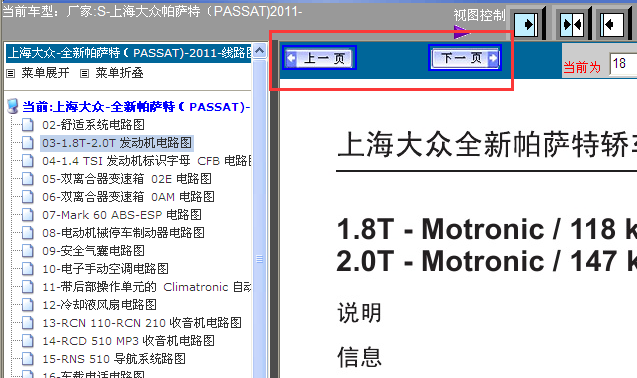Click the 信息 text in document
Viewport: 637px width, 378px height.
click(360, 357)
